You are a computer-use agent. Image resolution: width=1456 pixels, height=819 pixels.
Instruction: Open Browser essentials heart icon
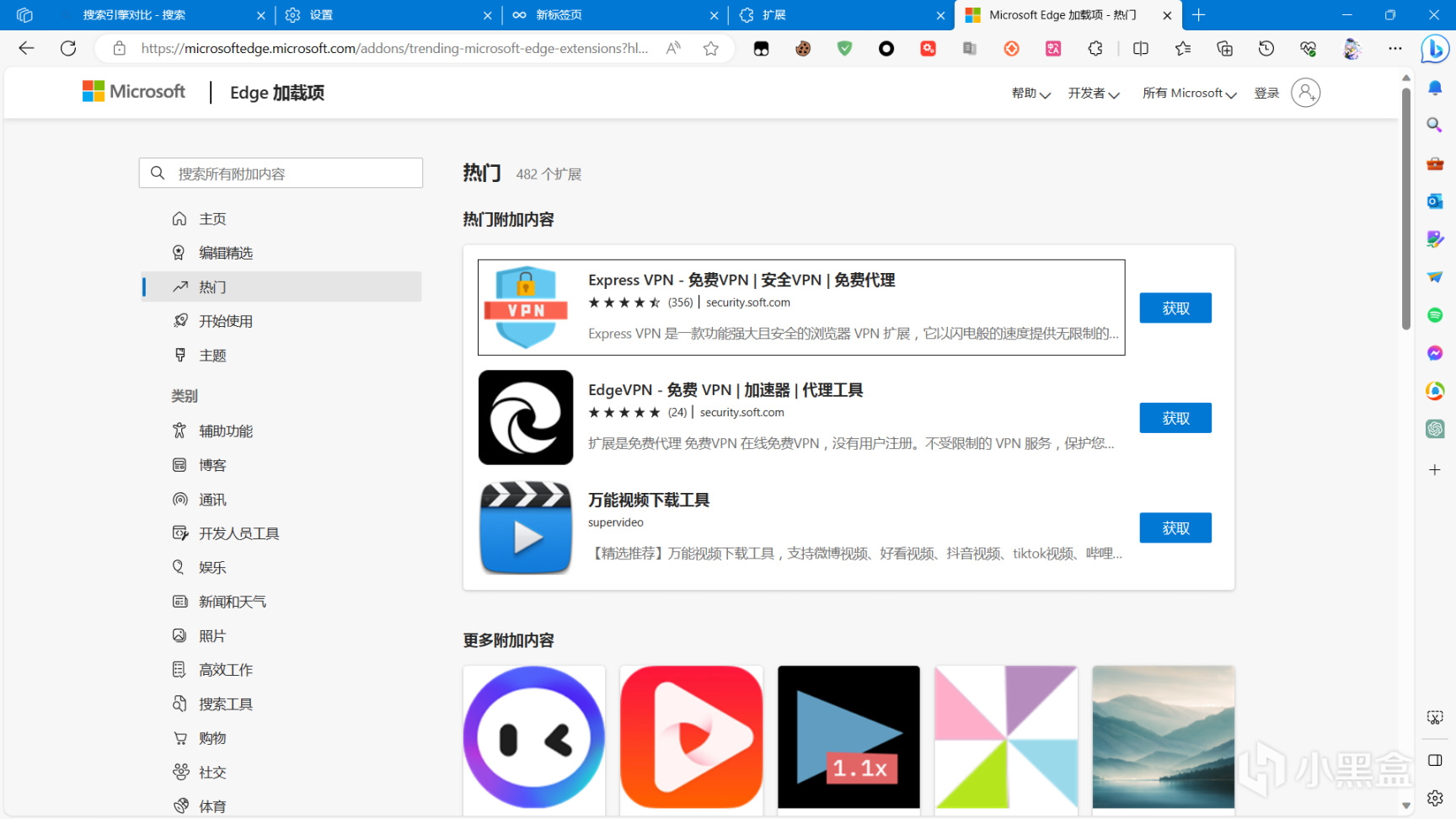[1309, 49]
